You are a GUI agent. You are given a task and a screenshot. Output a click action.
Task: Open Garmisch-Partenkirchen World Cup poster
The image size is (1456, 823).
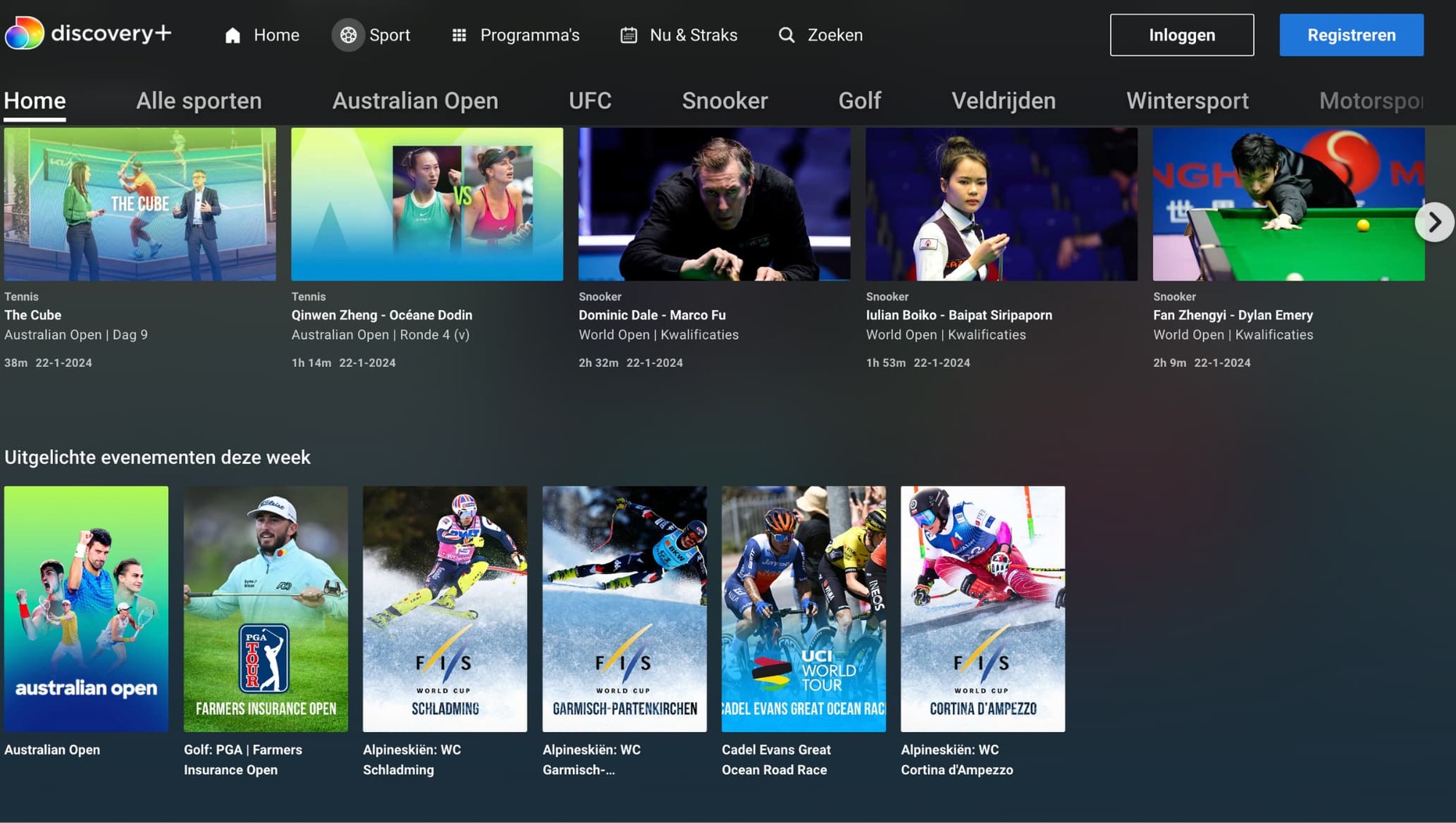tap(625, 609)
